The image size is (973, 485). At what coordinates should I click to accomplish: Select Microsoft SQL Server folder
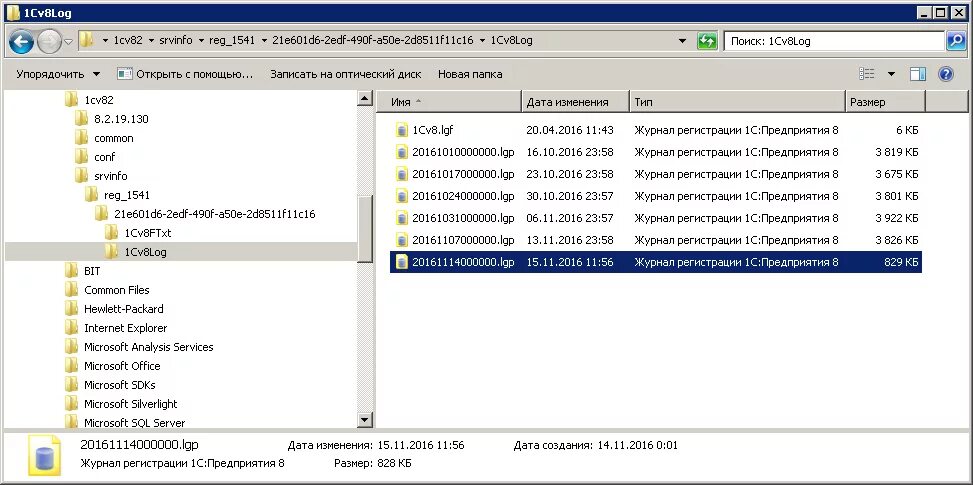pyautogui.click(x=135, y=423)
